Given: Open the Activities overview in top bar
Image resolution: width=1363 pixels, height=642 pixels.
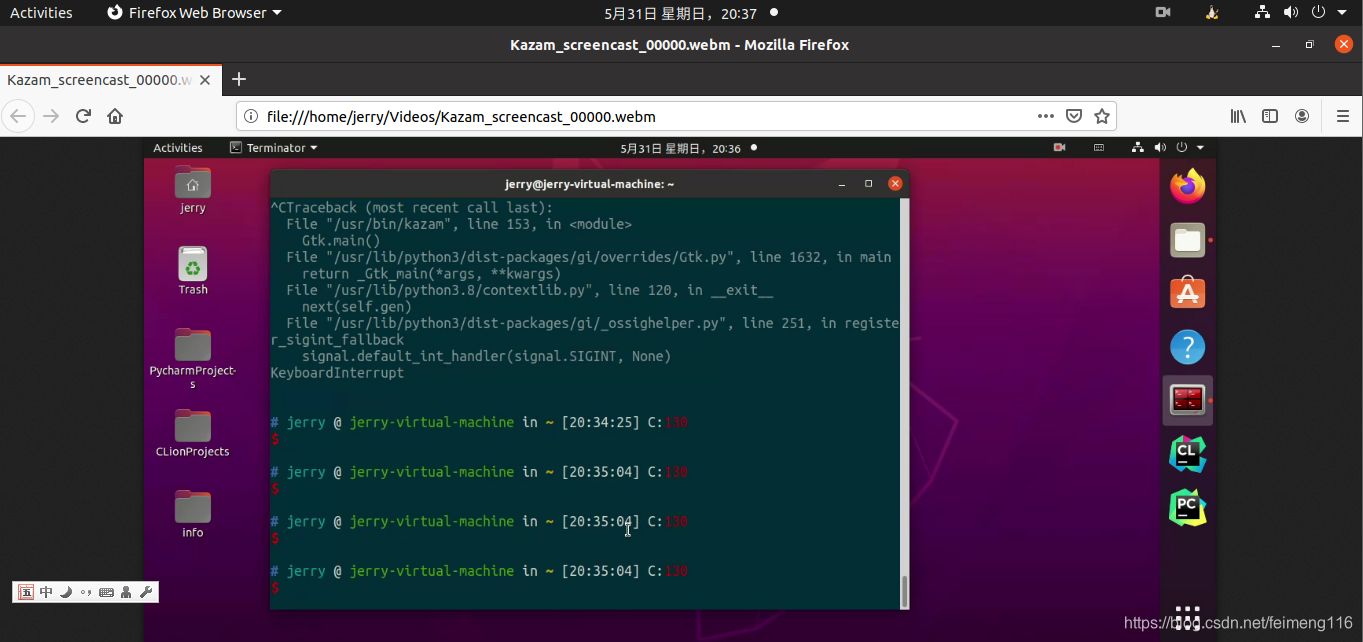Looking at the screenshot, I should click(41, 13).
